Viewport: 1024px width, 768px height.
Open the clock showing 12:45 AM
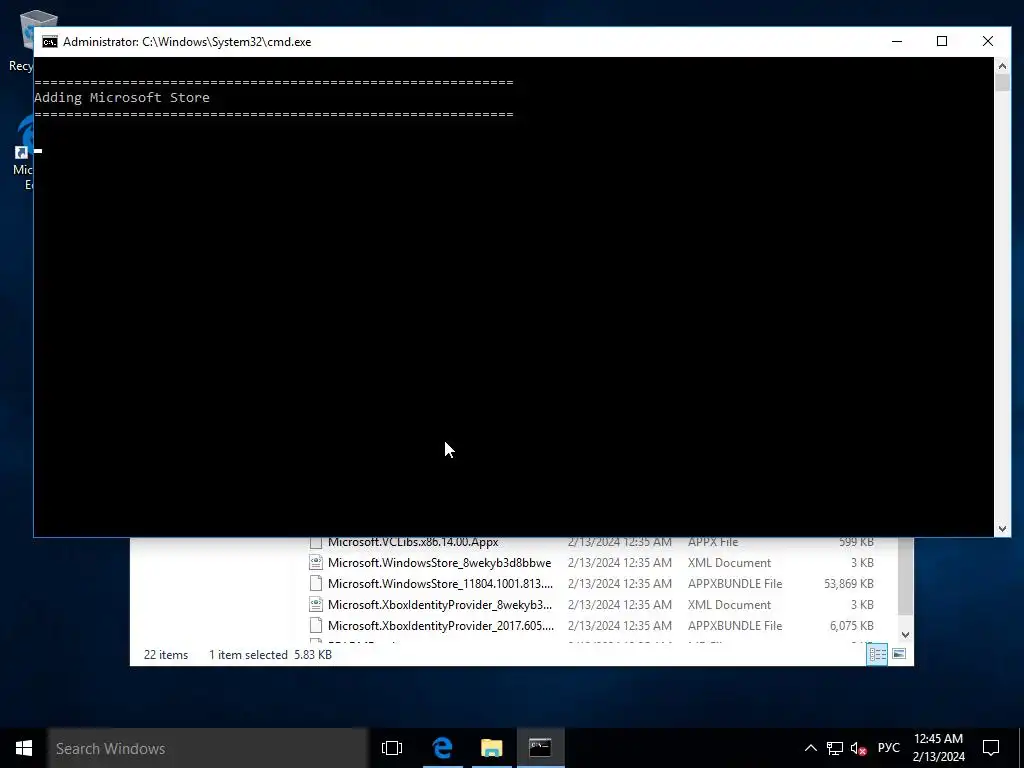938,748
